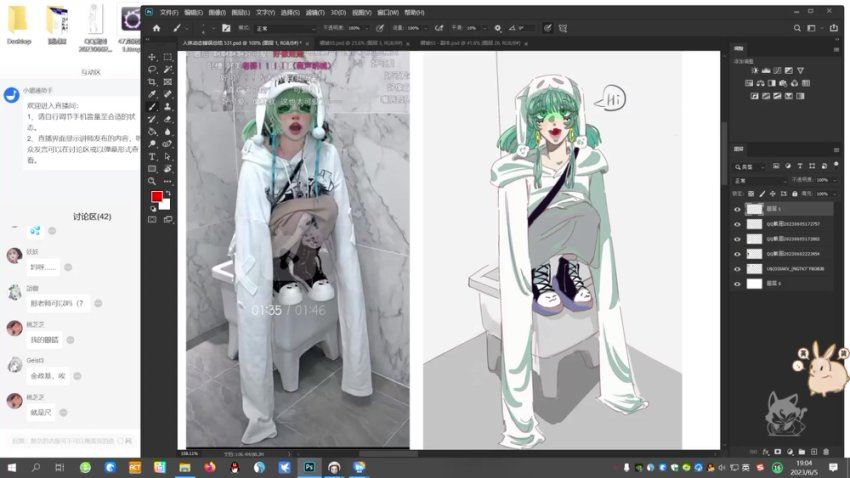Open the layers panel menu icon
This screenshot has height=478, width=850.
point(836,149)
